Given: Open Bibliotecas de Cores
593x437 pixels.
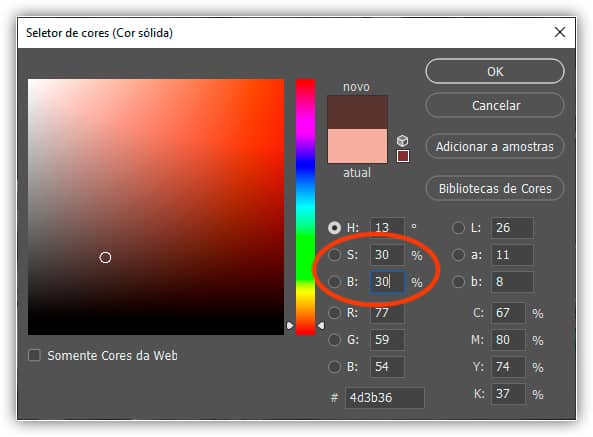Looking at the screenshot, I should point(495,188).
